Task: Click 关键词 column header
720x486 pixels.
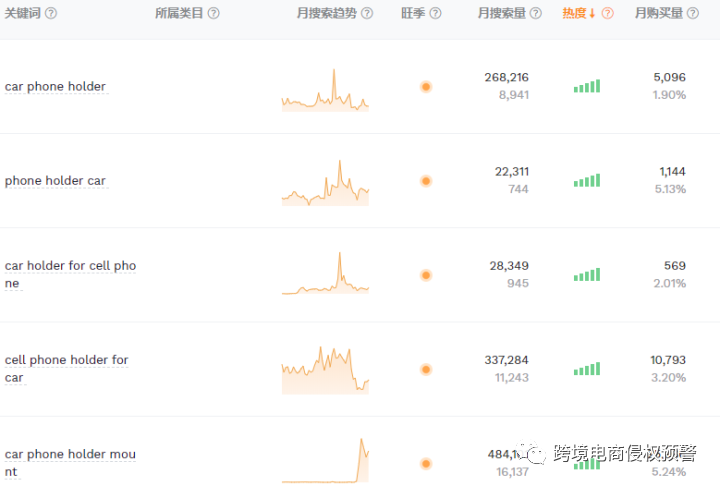Action: [22, 13]
